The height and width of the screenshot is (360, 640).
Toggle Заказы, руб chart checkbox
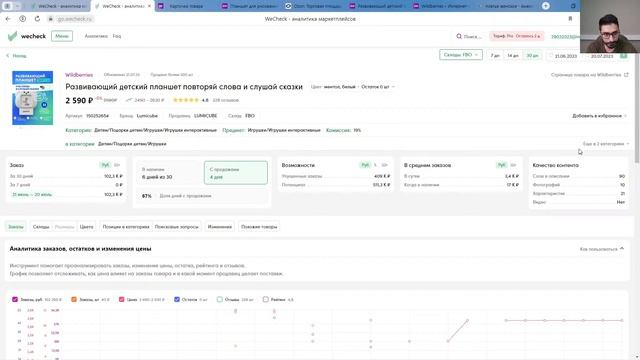[x=15, y=299]
